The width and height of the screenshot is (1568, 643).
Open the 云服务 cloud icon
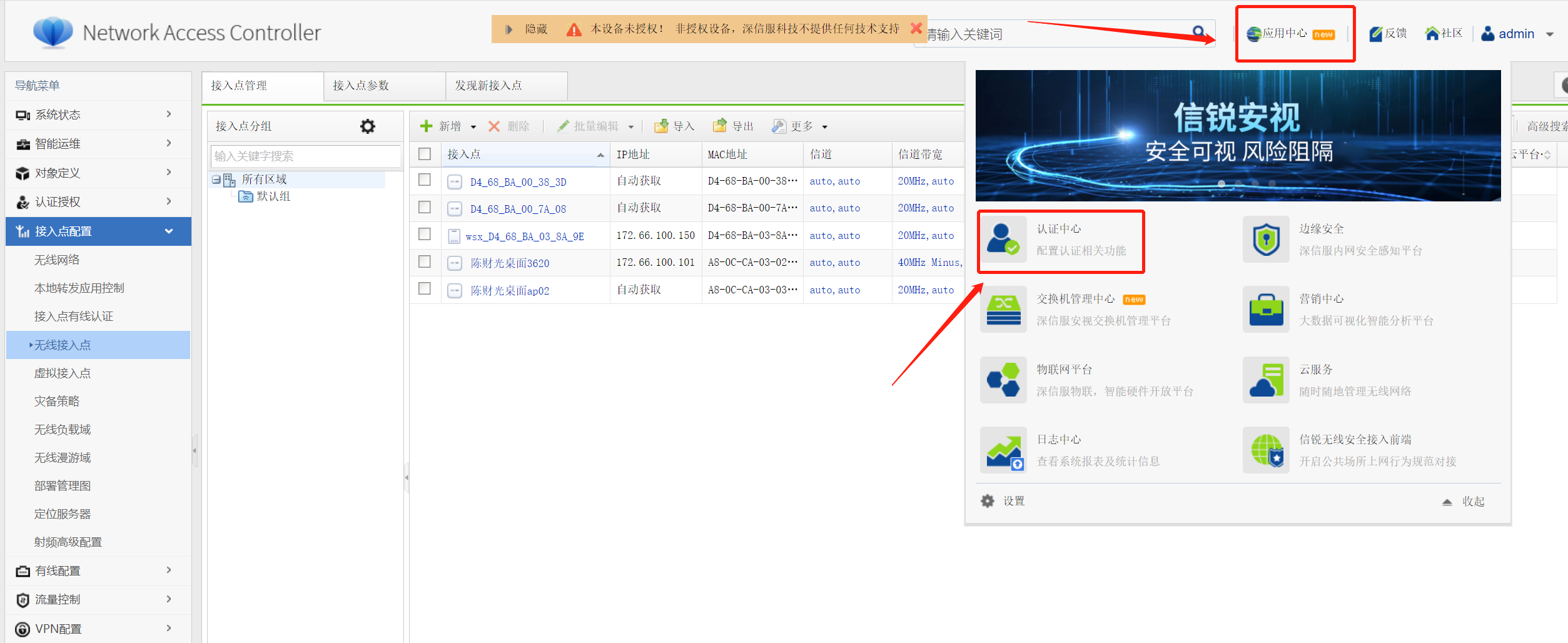pyautogui.click(x=1266, y=380)
